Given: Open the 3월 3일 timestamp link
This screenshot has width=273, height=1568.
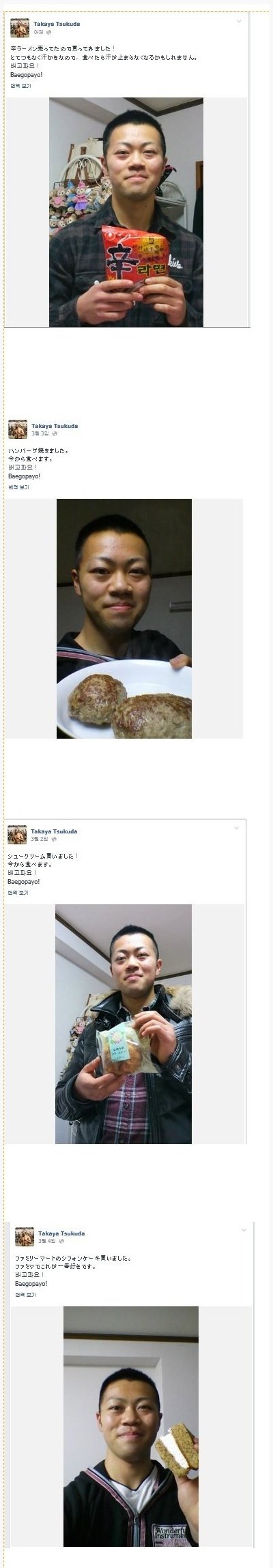Looking at the screenshot, I should pyautogui.click(x=40, y=433).
